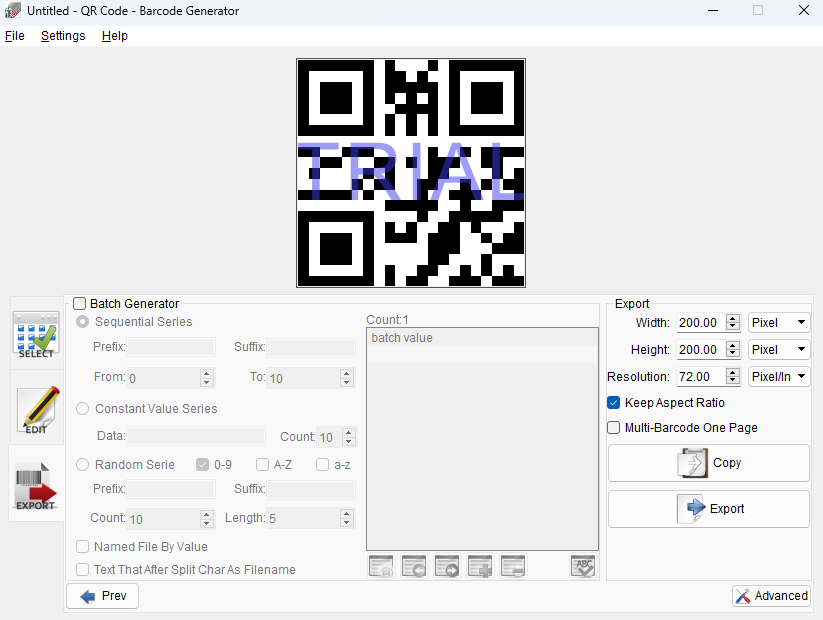Click the list icon with right arrow
The height and width of the screenshot is (620, 823).
pos(447,567)
